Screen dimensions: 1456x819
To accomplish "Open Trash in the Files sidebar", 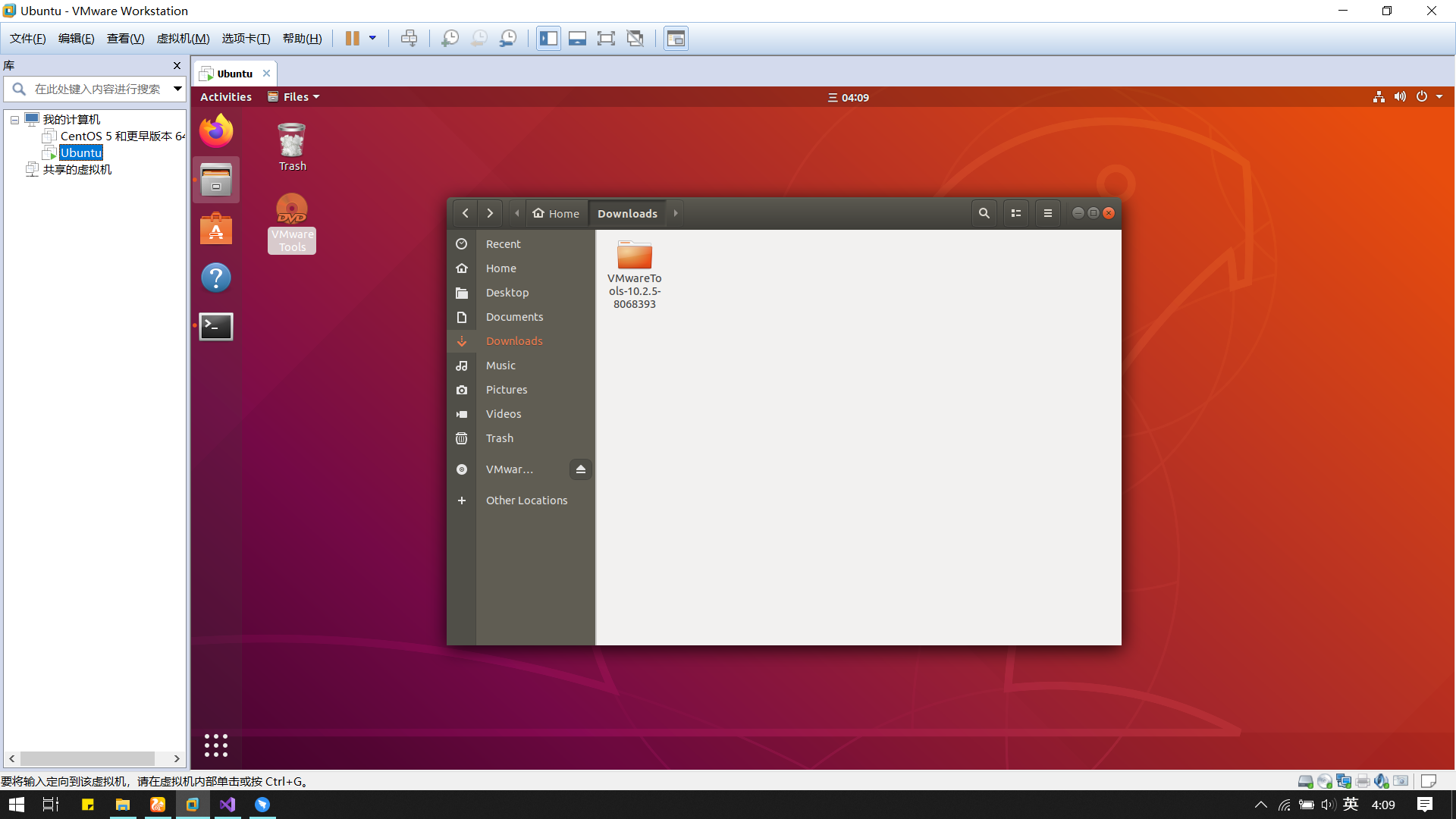I will 520,438.
